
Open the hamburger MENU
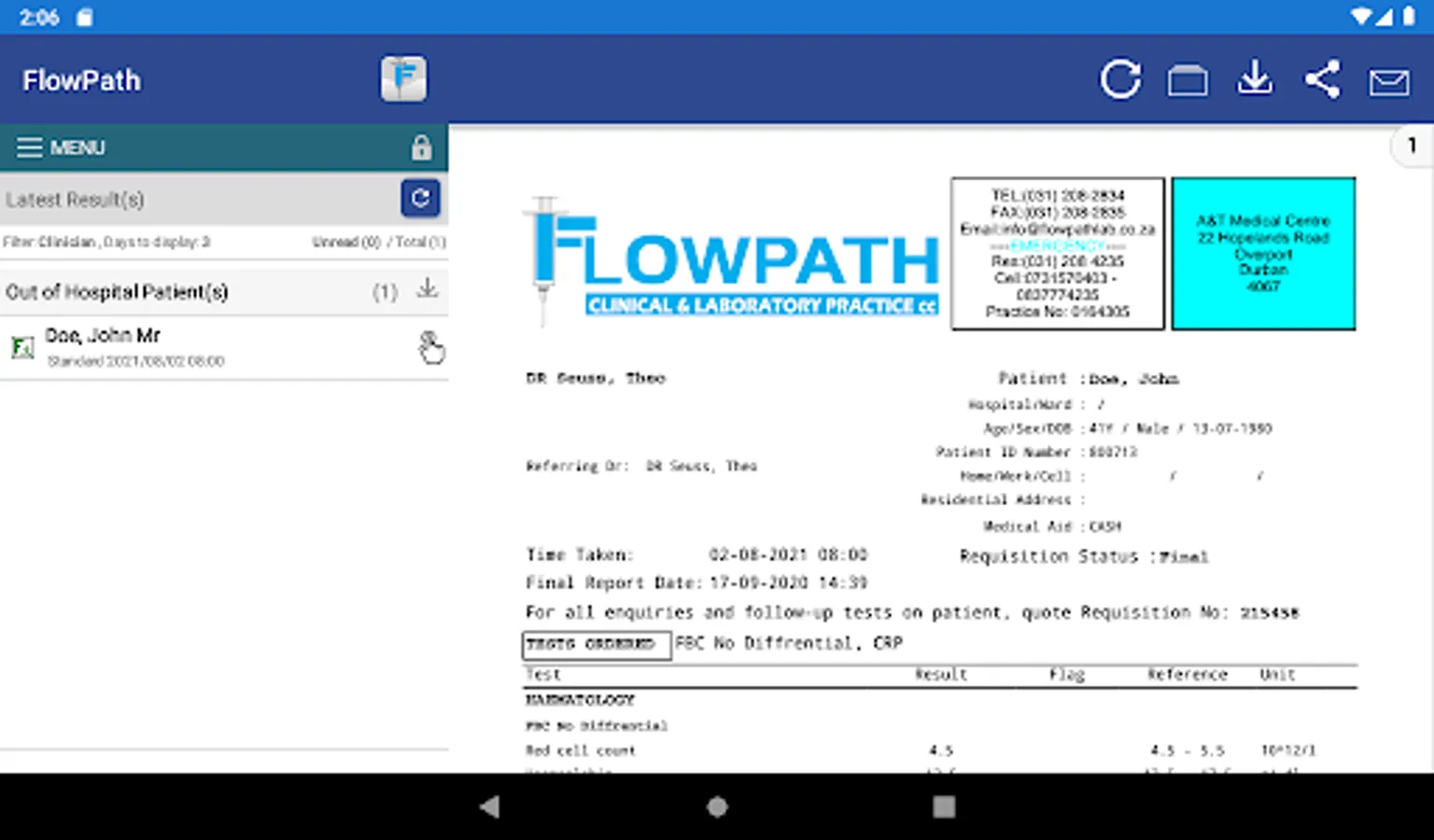pos(61,147)
